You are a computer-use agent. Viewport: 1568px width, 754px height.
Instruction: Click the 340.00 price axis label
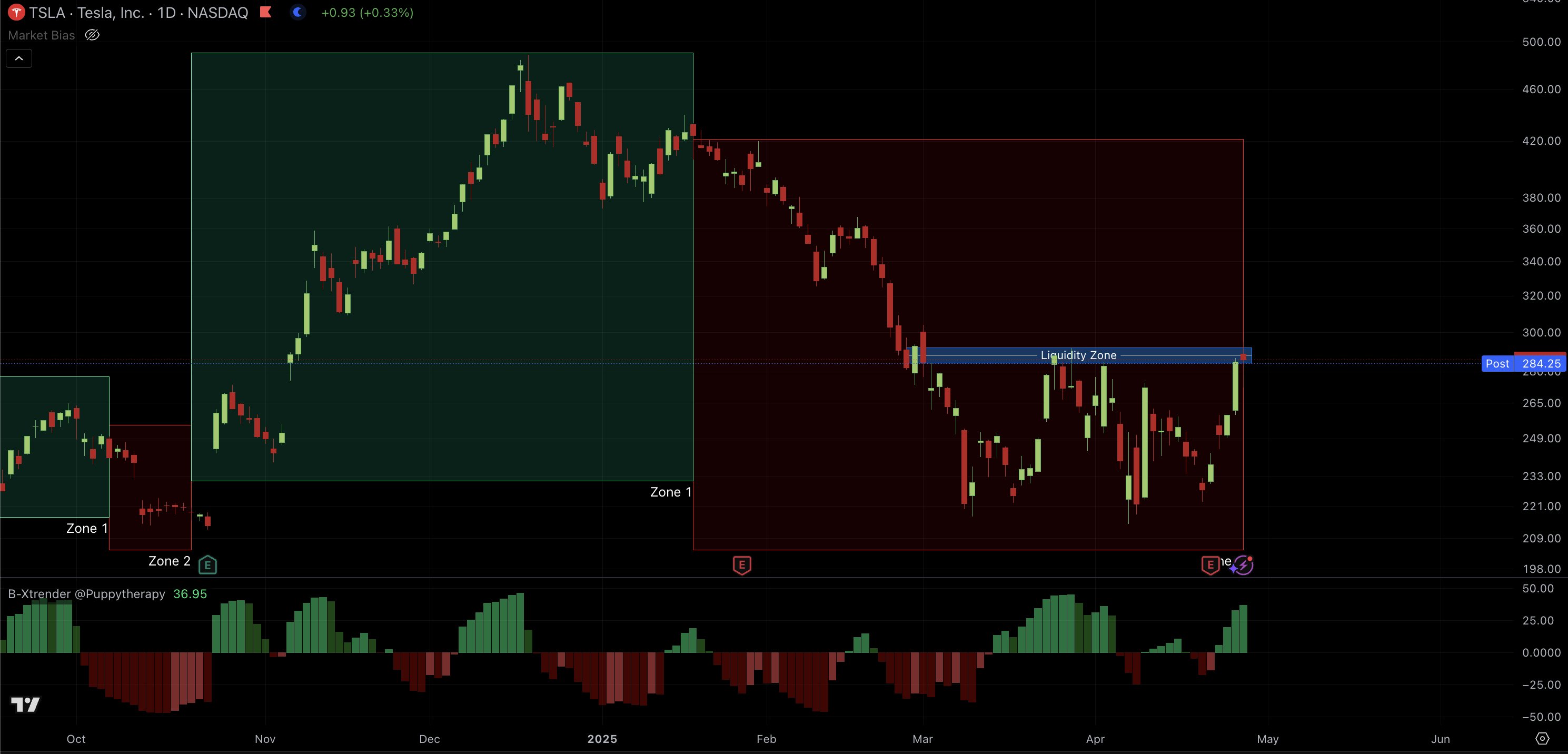(x=1541, y=262)
